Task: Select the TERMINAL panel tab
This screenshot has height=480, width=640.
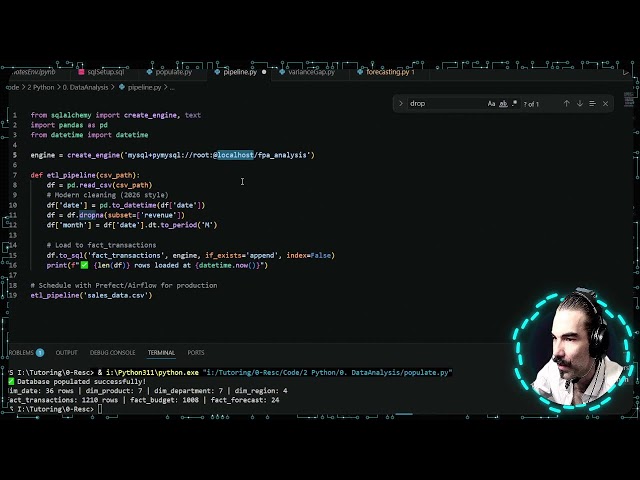Action: pos(161,353)
